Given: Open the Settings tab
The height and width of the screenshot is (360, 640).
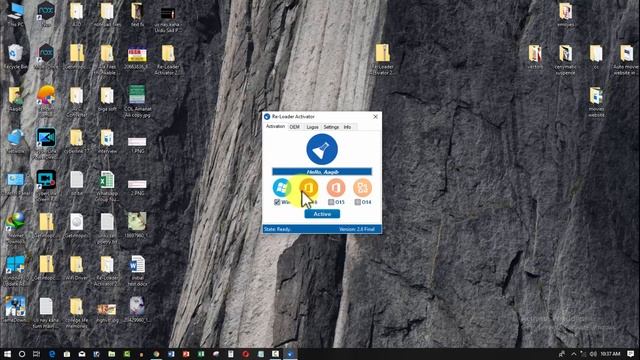Looking at the screenshot, I should pos(331,127).
